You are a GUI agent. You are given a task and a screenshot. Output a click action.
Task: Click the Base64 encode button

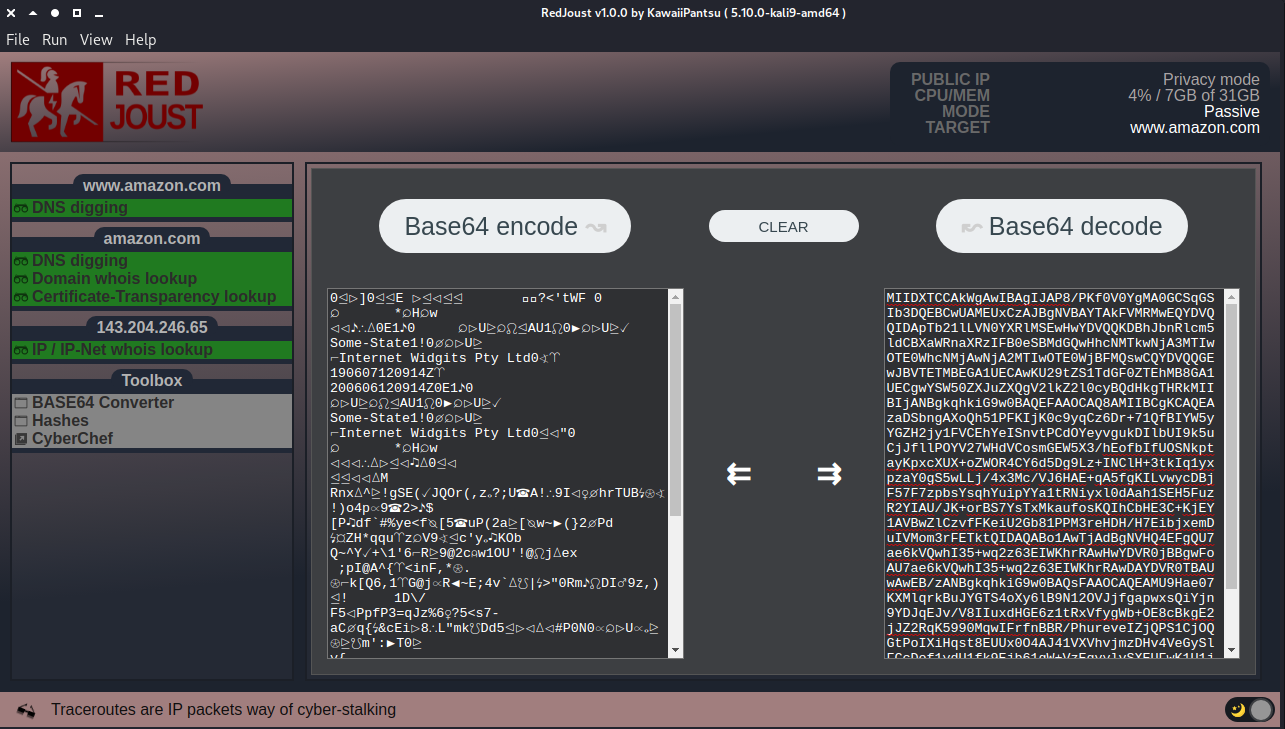[x=505, y=226]
